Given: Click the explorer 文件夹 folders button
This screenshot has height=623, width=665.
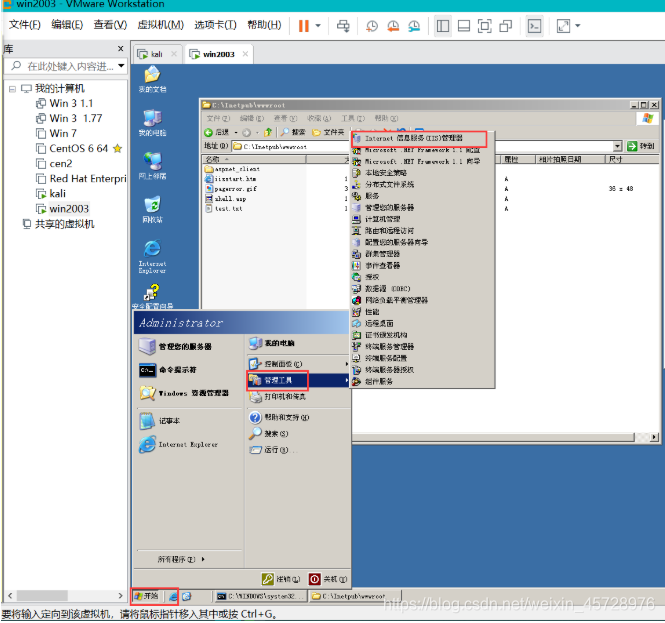Looking at the screenshot, I should point(328,133).
